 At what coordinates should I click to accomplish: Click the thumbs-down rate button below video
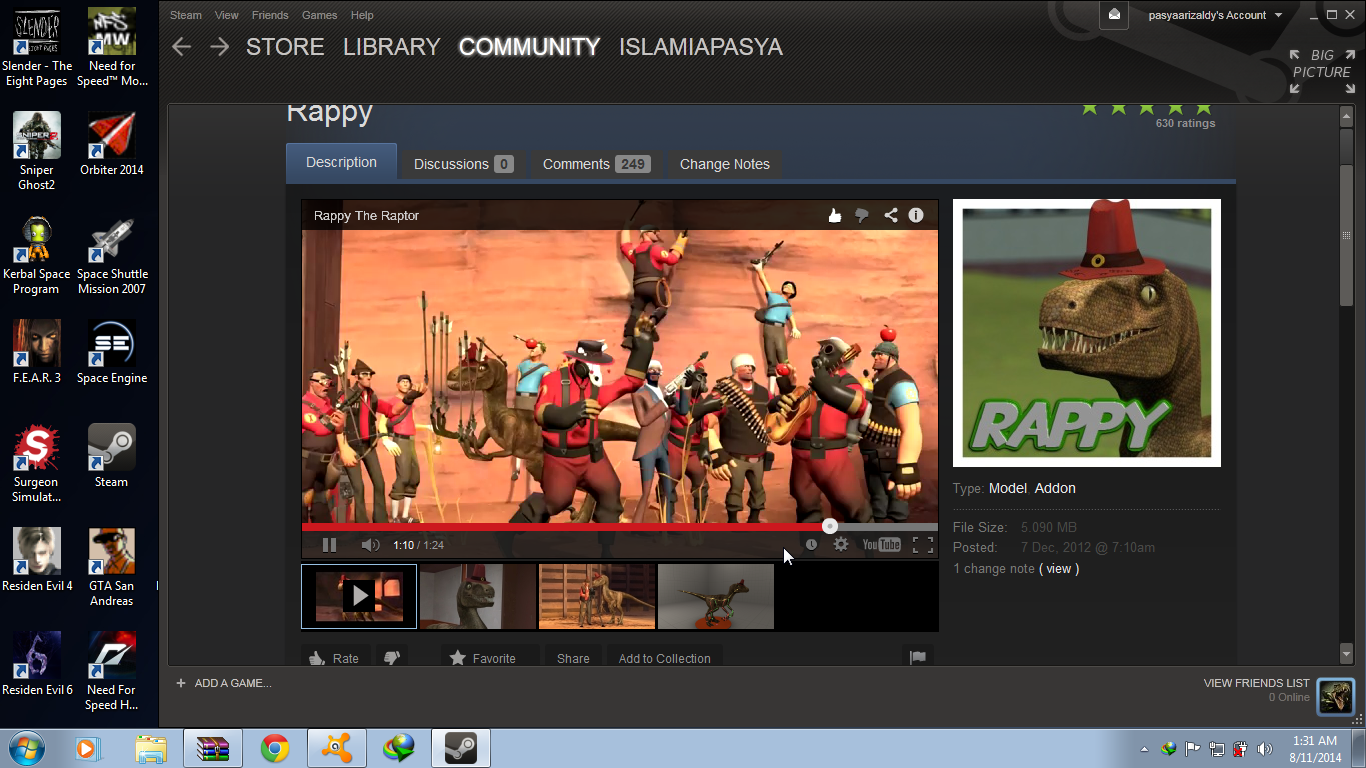[391, 658]
